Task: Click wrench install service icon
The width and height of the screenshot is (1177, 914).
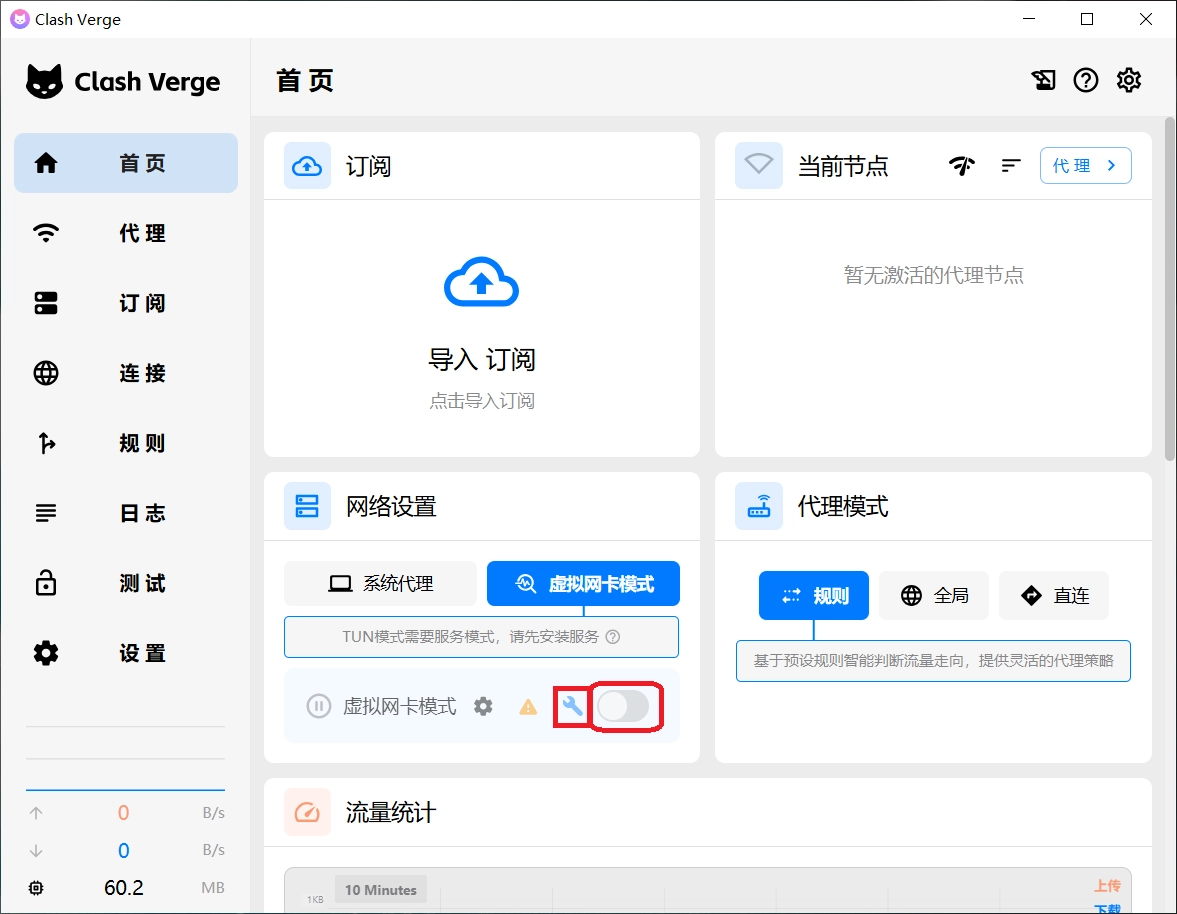Action: [572, 706]
